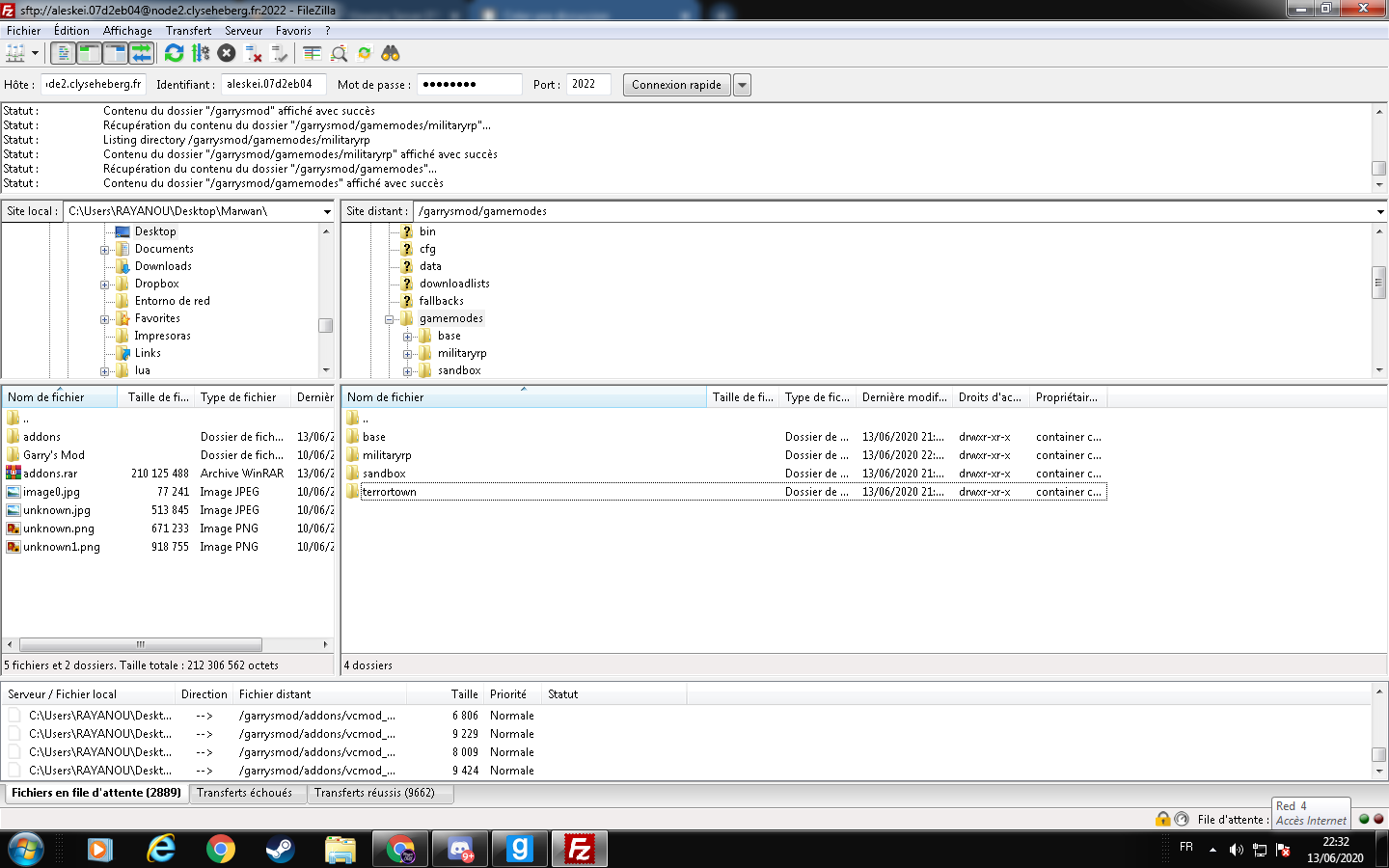Viewport: 1389px width, 868px height.
Task: Select addons.rar in the local file list
Action: [x=50, y=474]
